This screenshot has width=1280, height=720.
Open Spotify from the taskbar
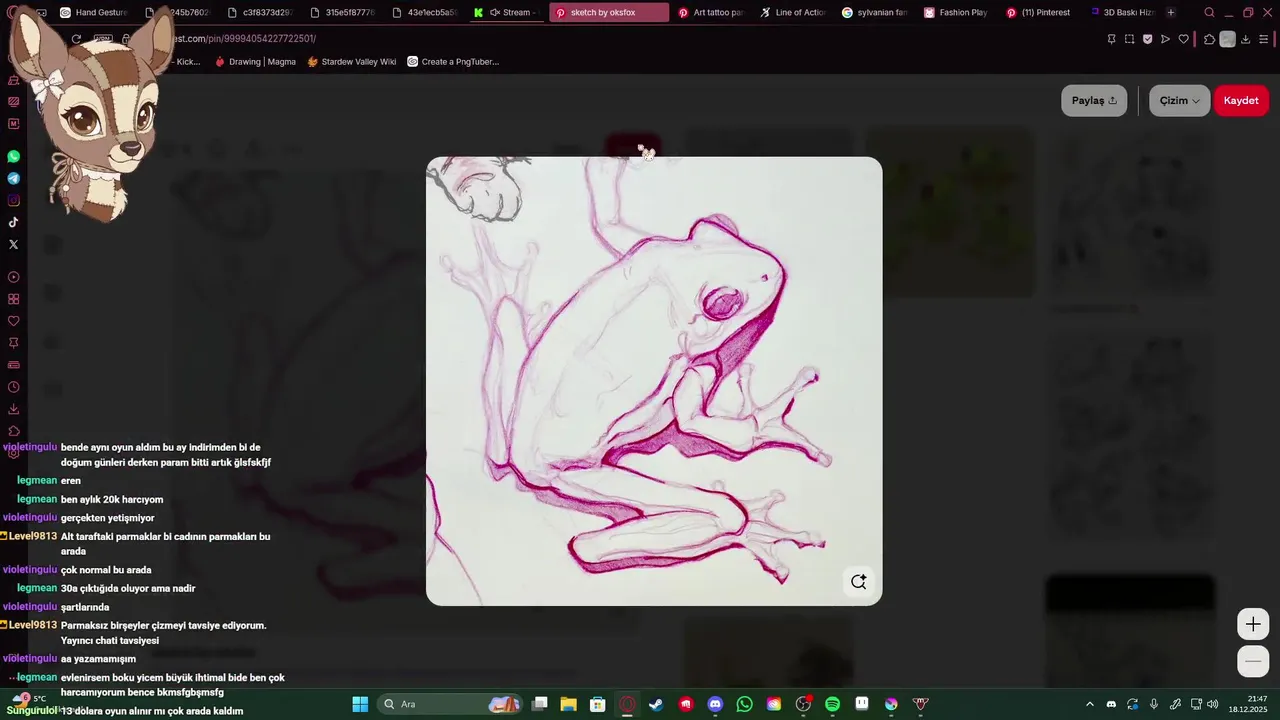832,704
